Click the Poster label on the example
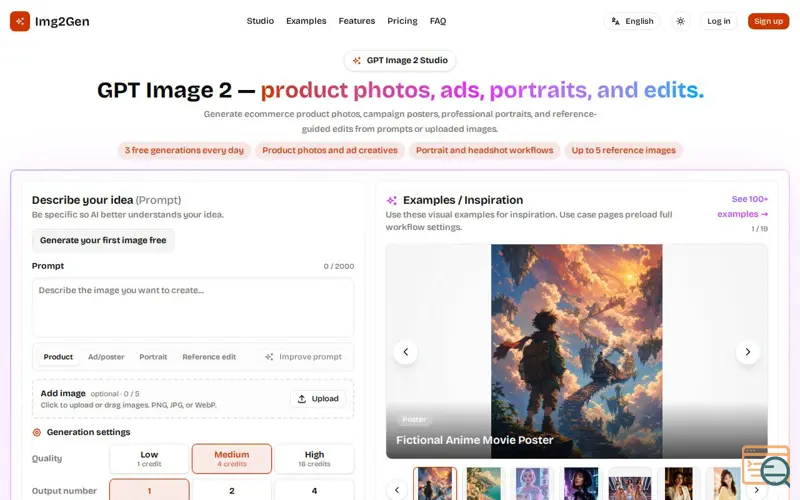This screenshot has width=800, height=500. 414,419
